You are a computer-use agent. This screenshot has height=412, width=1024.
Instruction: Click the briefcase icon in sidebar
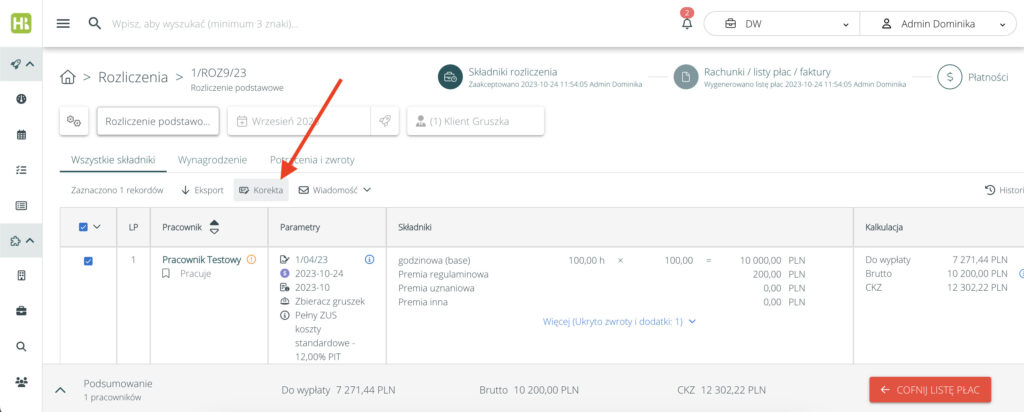[21, 311]
